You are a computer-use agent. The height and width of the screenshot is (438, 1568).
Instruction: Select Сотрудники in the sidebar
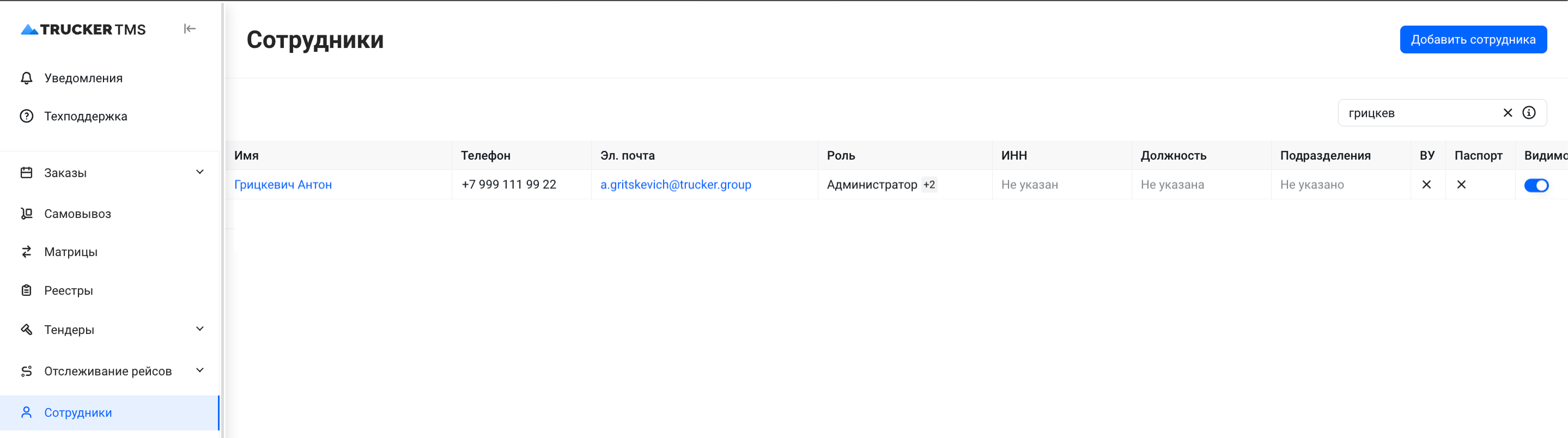tap(110, 412)
